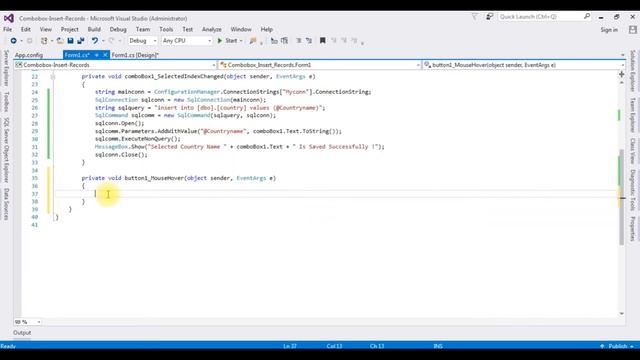Open the Build menu

94,29
